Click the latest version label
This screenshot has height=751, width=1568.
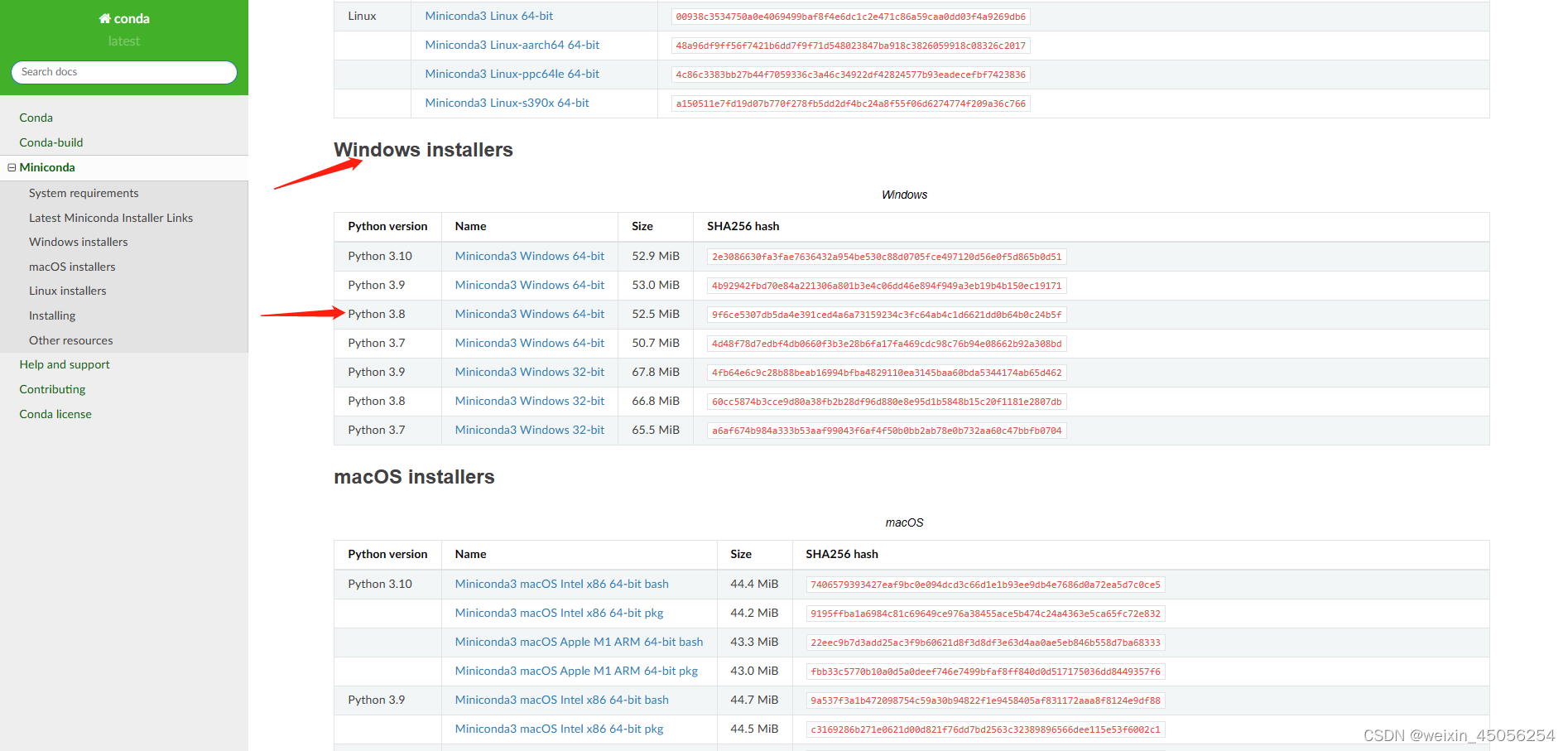[124, 41]
